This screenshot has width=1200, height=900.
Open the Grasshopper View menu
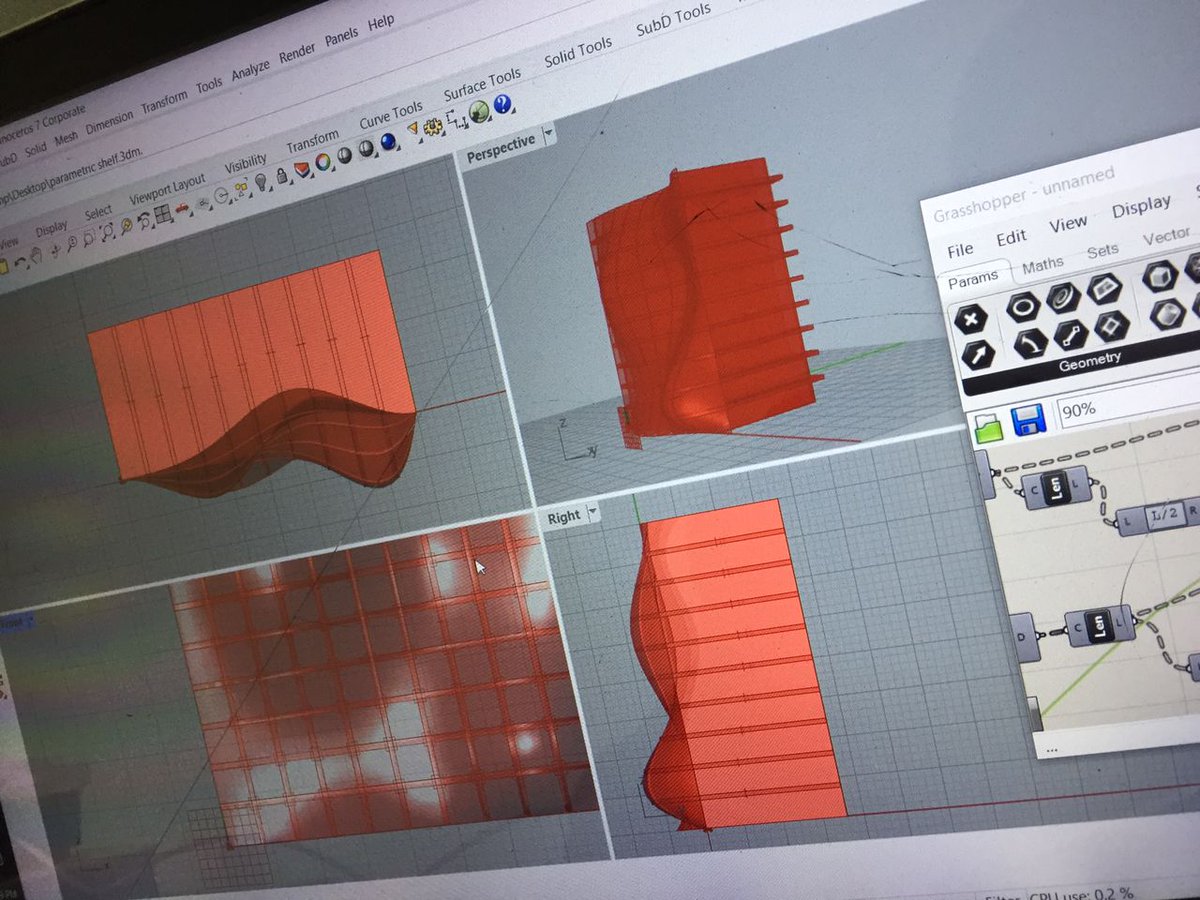coord(1068,224)
